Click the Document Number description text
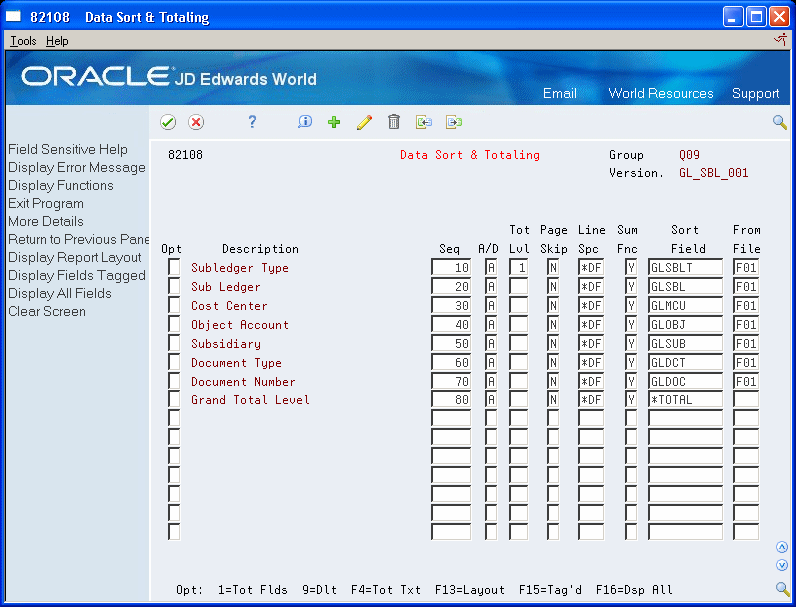Viewport: 796px width, 607px height. [x=243, y=382]
